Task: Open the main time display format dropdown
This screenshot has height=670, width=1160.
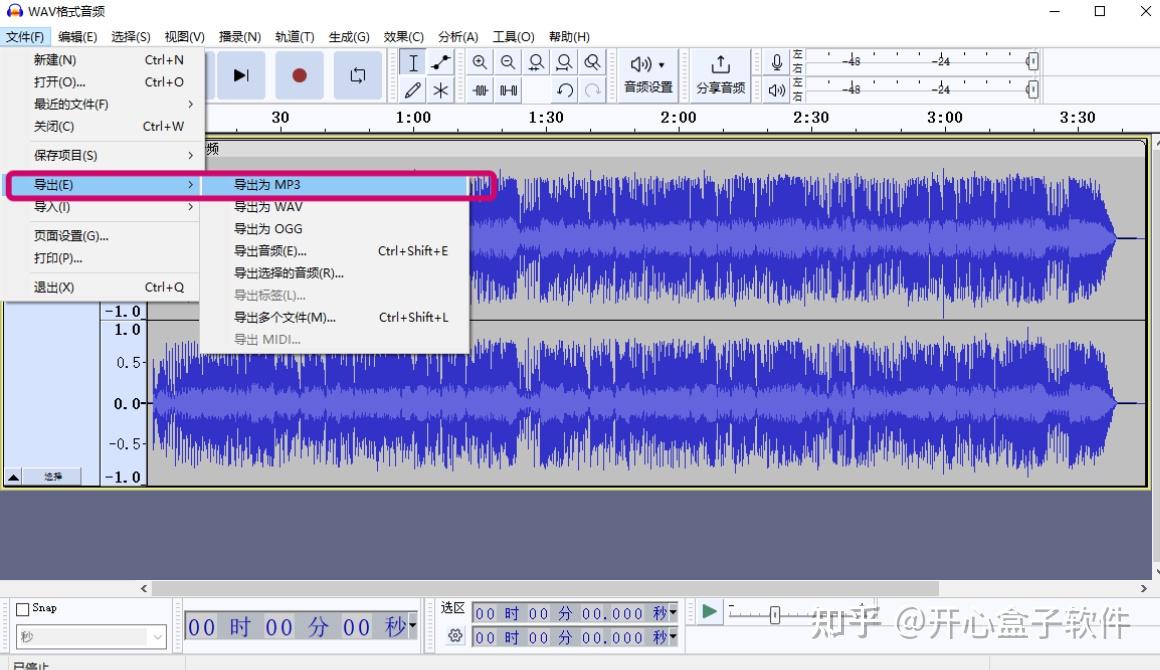Action: 413,626
